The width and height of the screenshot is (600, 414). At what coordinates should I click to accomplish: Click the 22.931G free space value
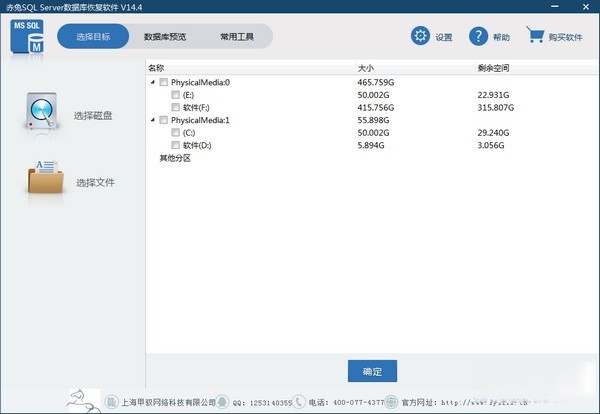(493, 95)
